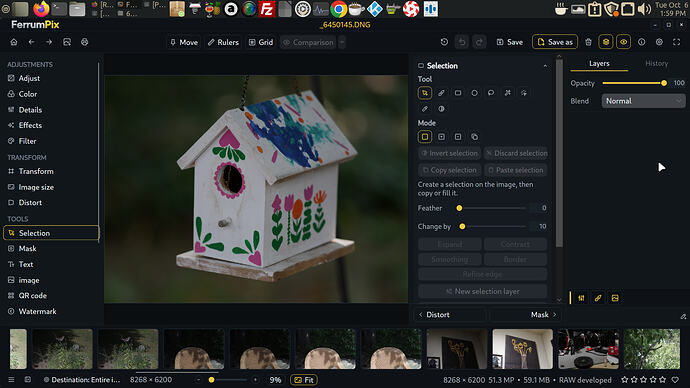The height and width of the screenshot is (388, 690).
Task: Open the settings gear icon in toolbar
Action: pos(659,42)
